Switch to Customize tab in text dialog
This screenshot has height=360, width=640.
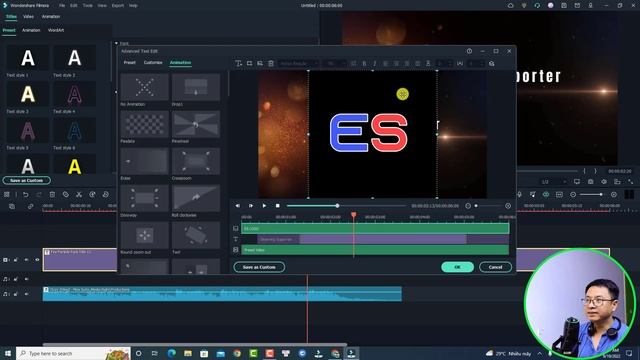pyautogui.click(x=153, y=63)
